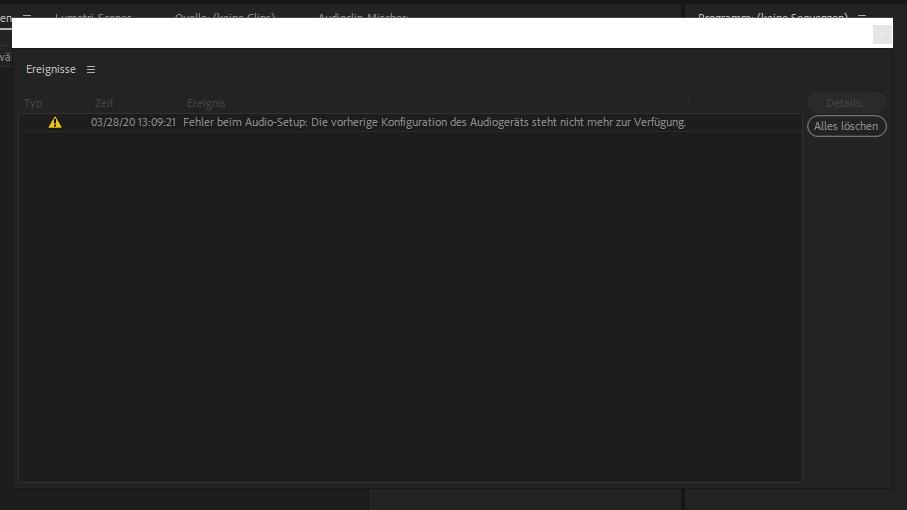Open the Programm panel menu icon in the background
Screen dimensions: 907x510
(862, 15)
